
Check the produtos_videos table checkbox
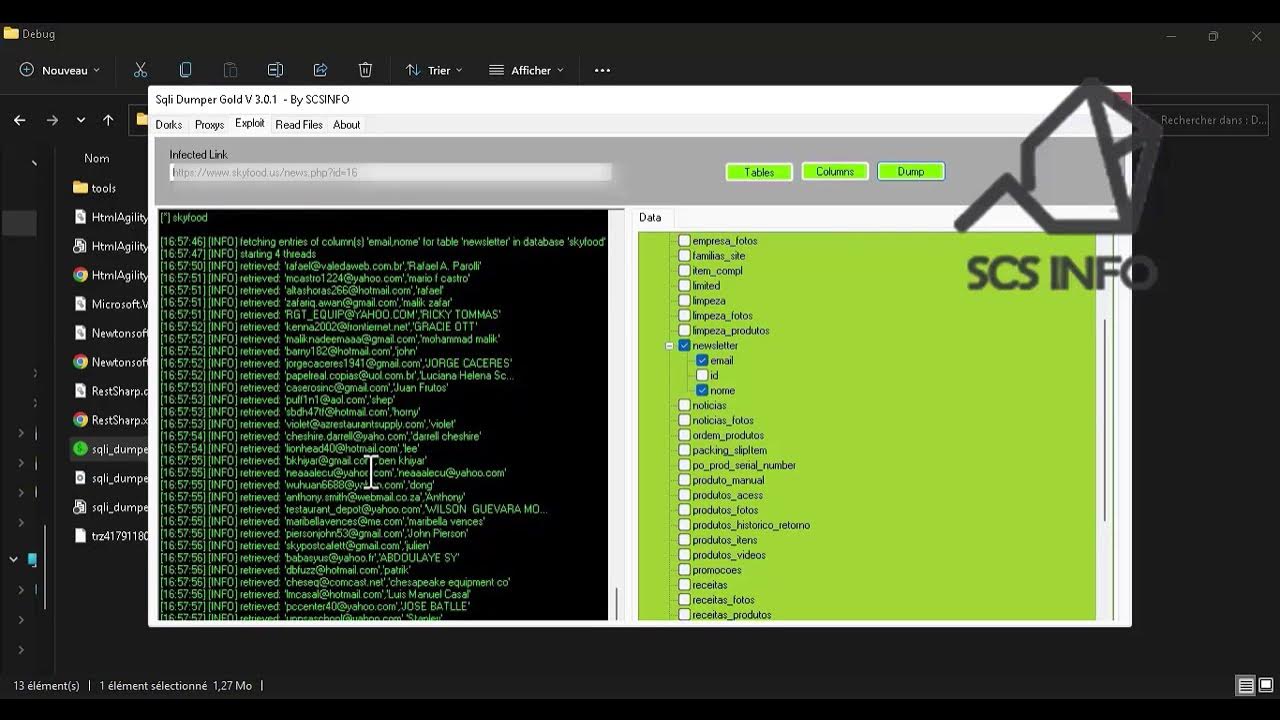pos(684,555)
